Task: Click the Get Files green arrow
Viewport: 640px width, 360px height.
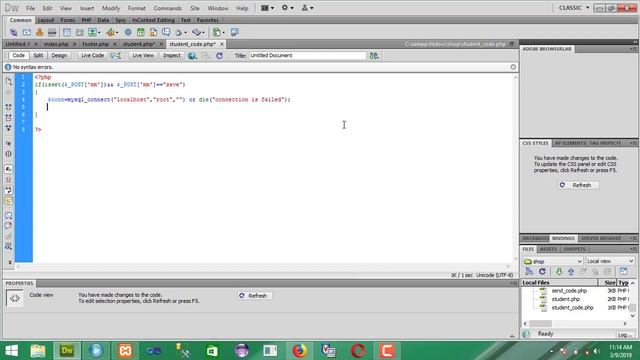Action: (x=559, y=271)
